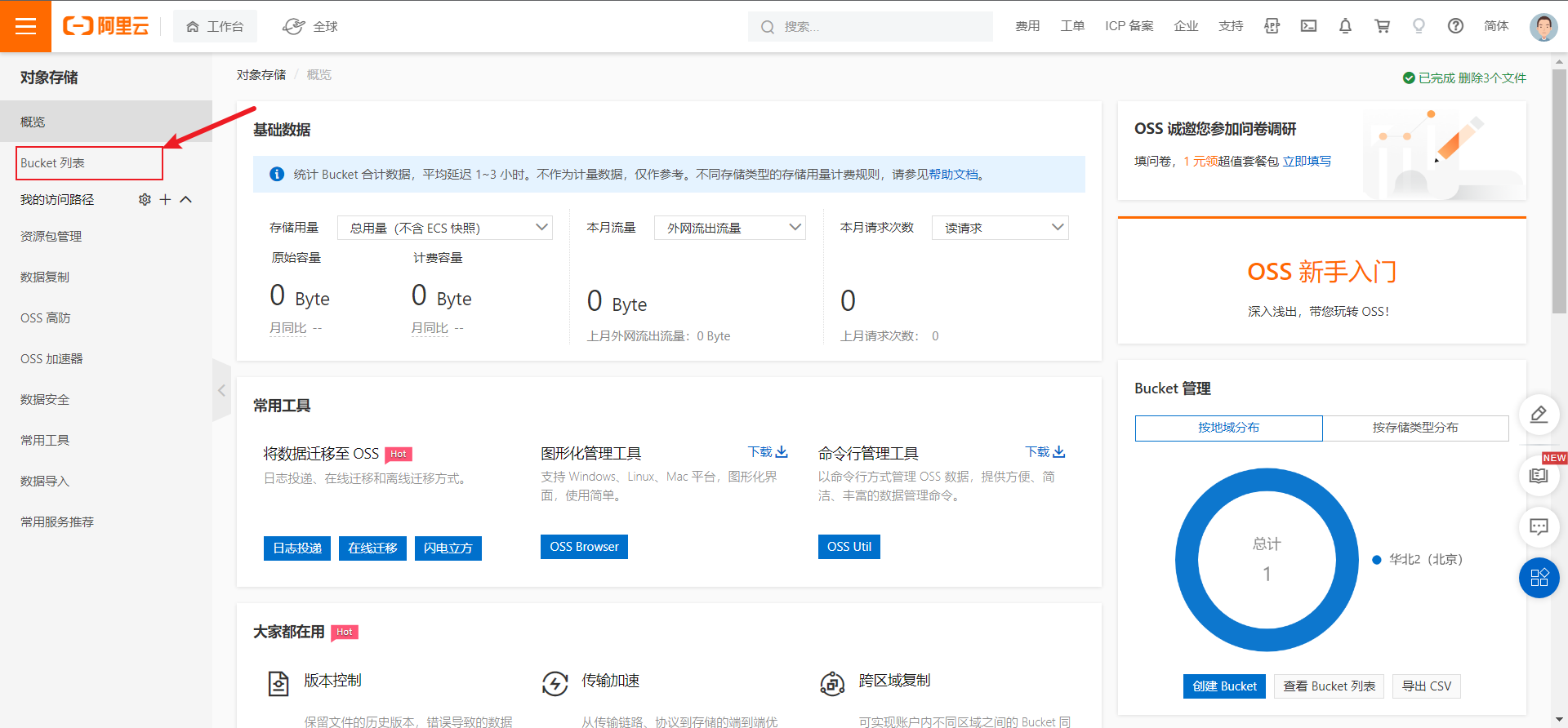Switch to the 按地域分布 tab

click(x=1228, y=428)
